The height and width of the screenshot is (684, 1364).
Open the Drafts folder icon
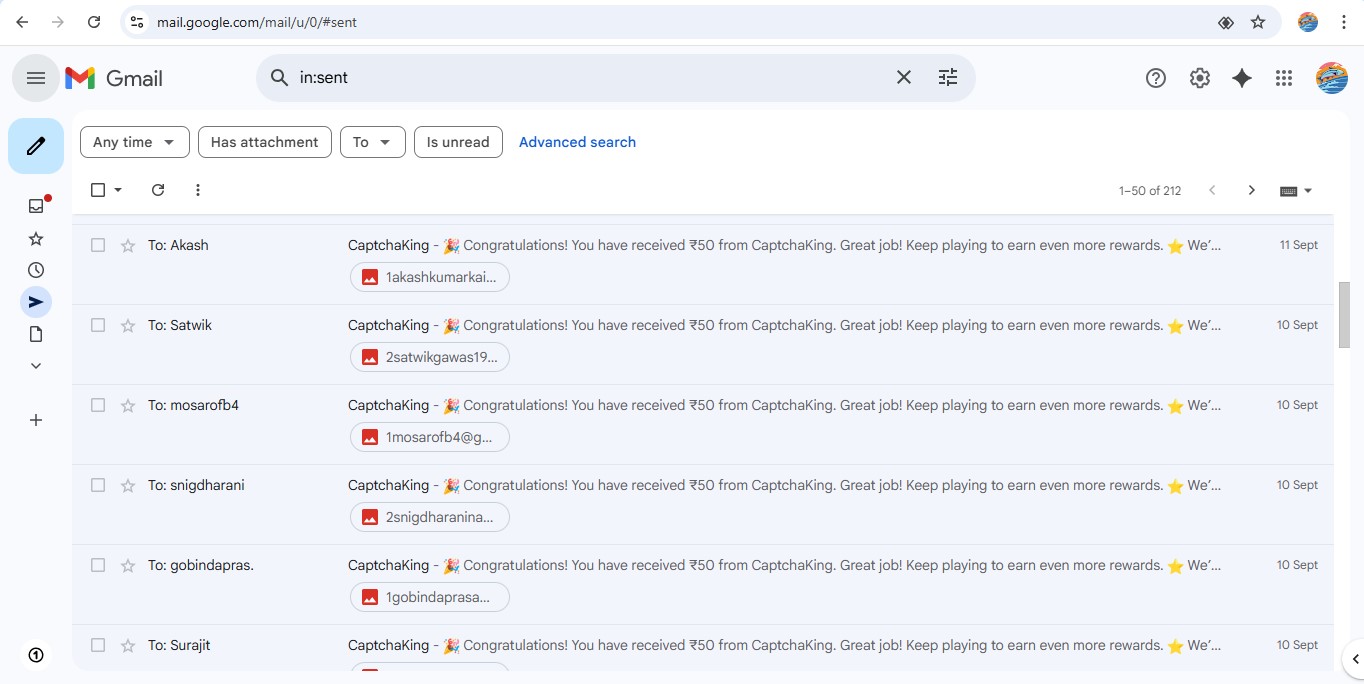(x=36, y=334)
